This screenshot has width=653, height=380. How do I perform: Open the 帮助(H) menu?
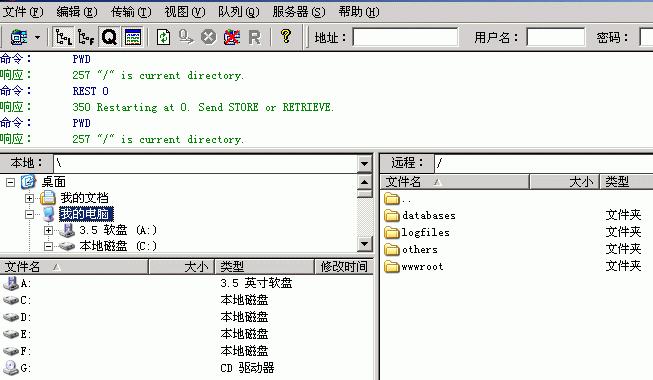pos(359,12)
